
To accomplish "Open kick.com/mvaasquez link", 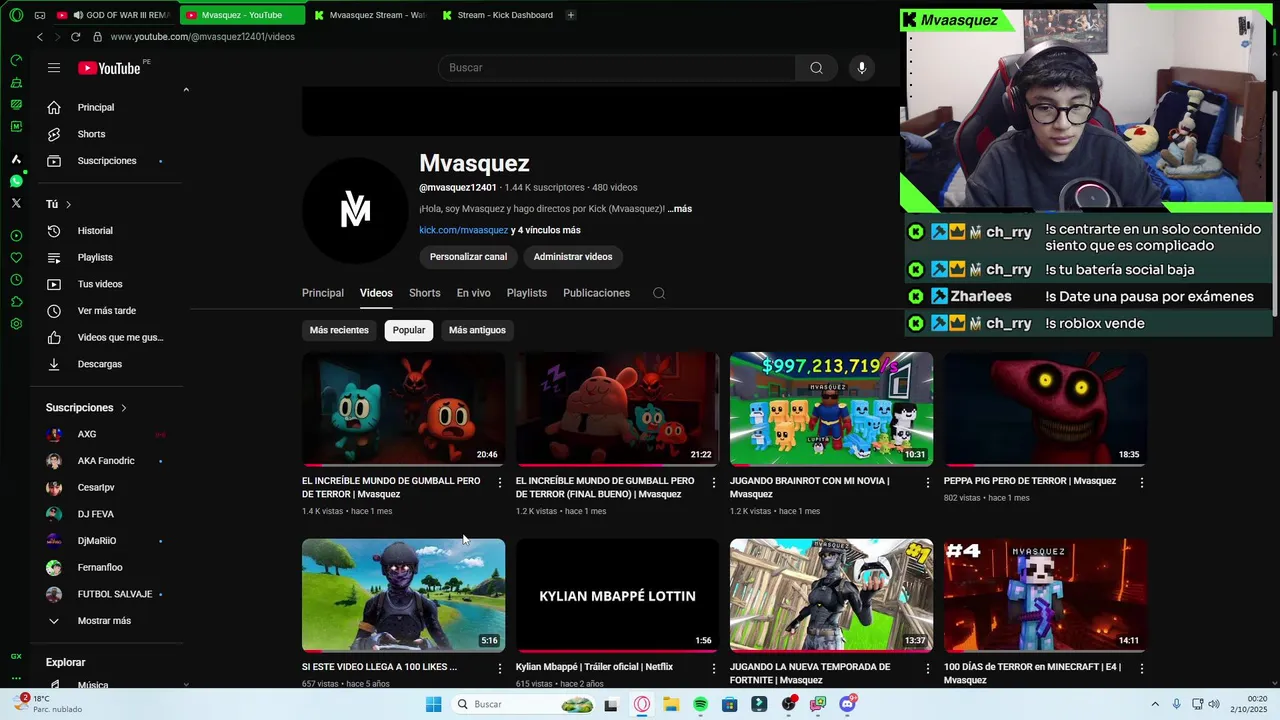I will [464, 230].
